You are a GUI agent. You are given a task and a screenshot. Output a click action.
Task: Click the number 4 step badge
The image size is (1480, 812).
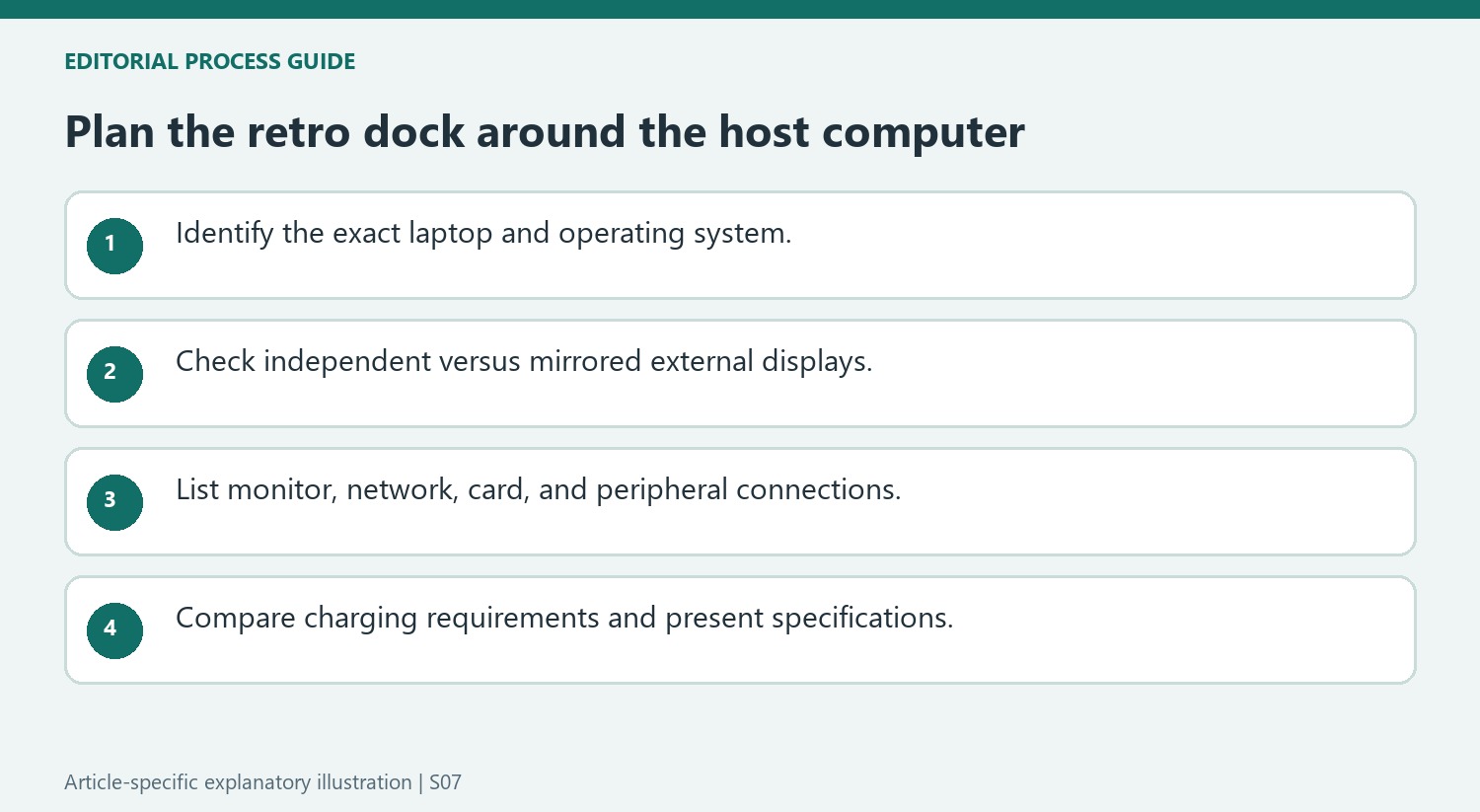114,630
